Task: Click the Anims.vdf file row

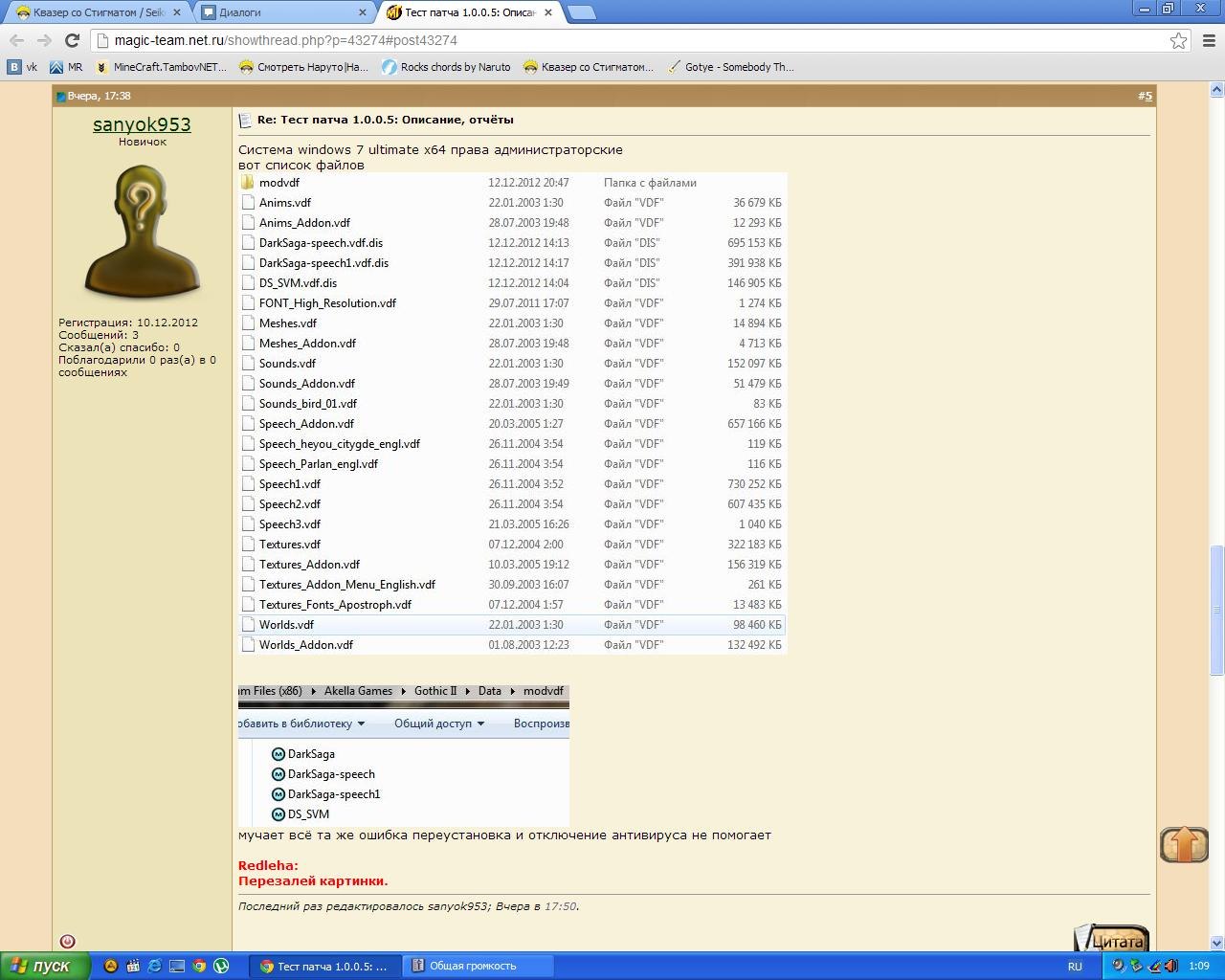Action: 512,203
